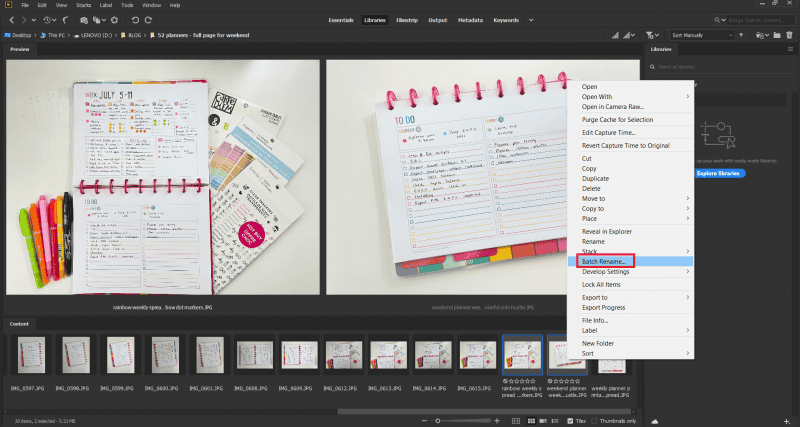800x427 pixels.
Task: Rotate image 90° clockwise
Action: tap(148, 20)
